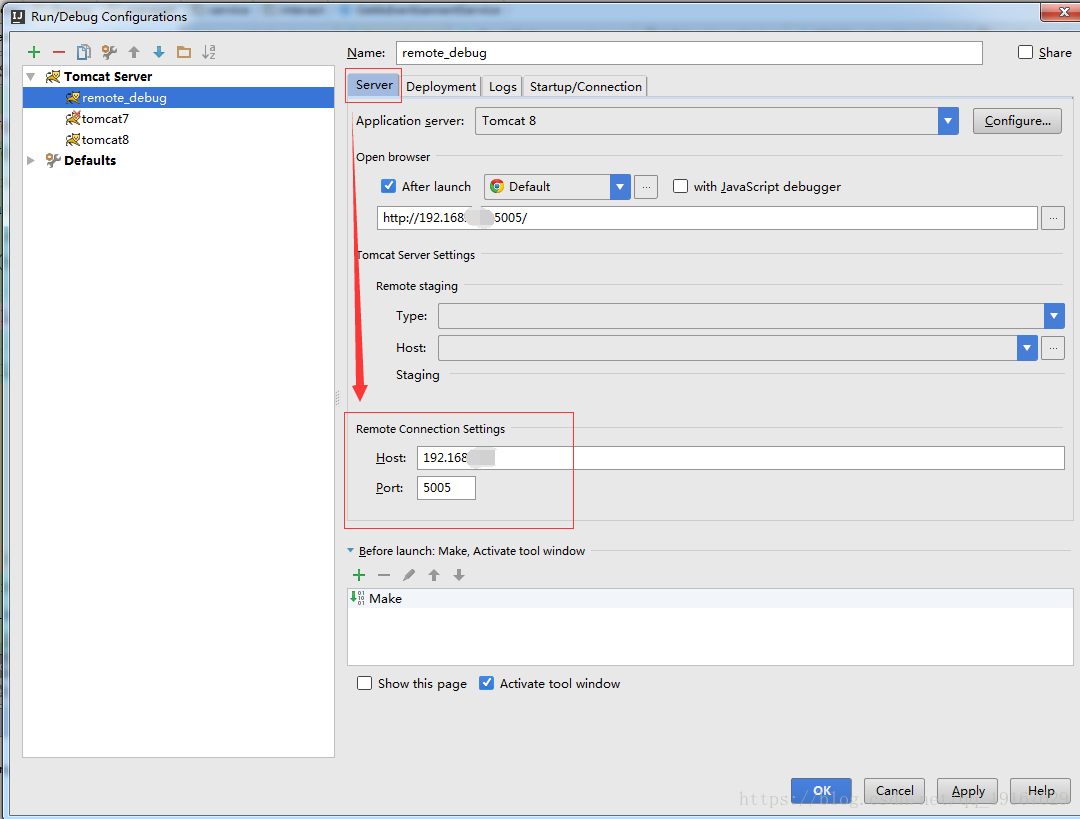Enable with JavaScript debugger option
Image resolution: width=1080 pixels, height=819 pixels.
[x=680, y=186]
